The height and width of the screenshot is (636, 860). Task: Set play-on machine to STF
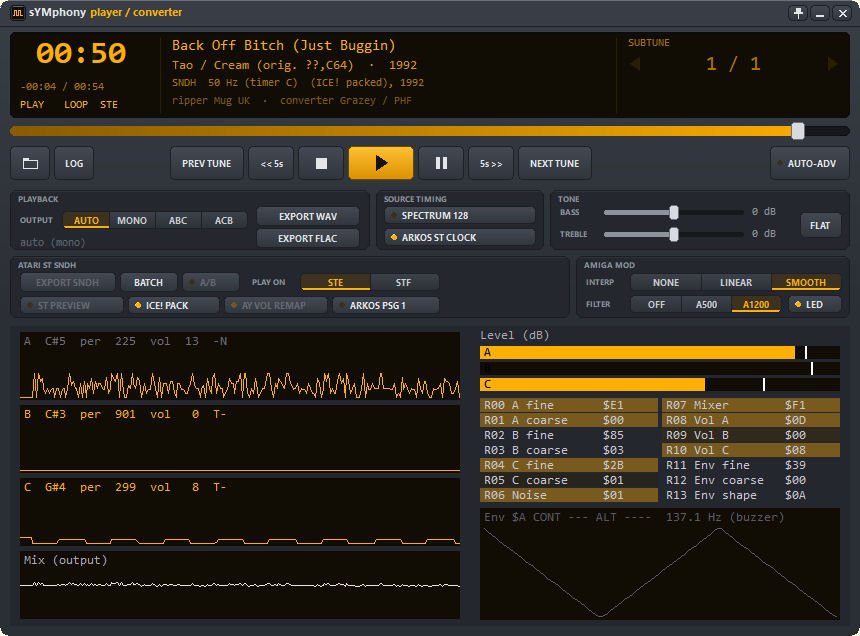click(404, 282)
